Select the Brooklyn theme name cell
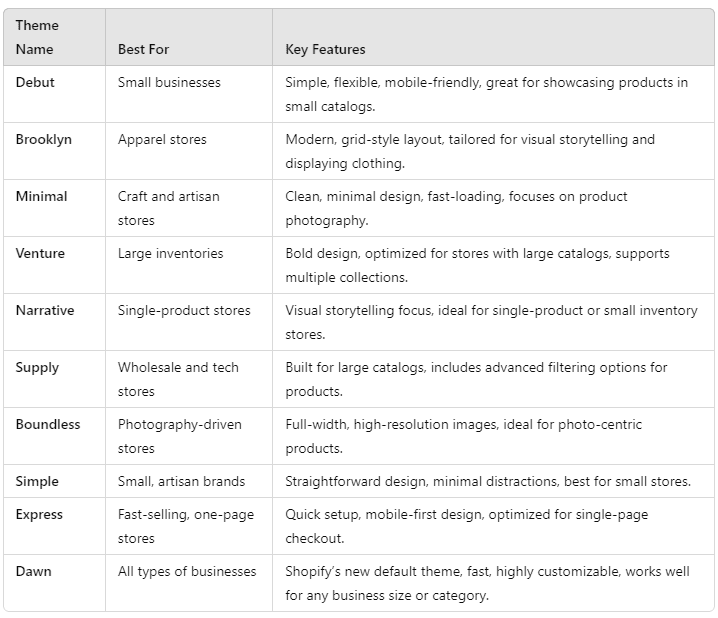 click(44, 139)
